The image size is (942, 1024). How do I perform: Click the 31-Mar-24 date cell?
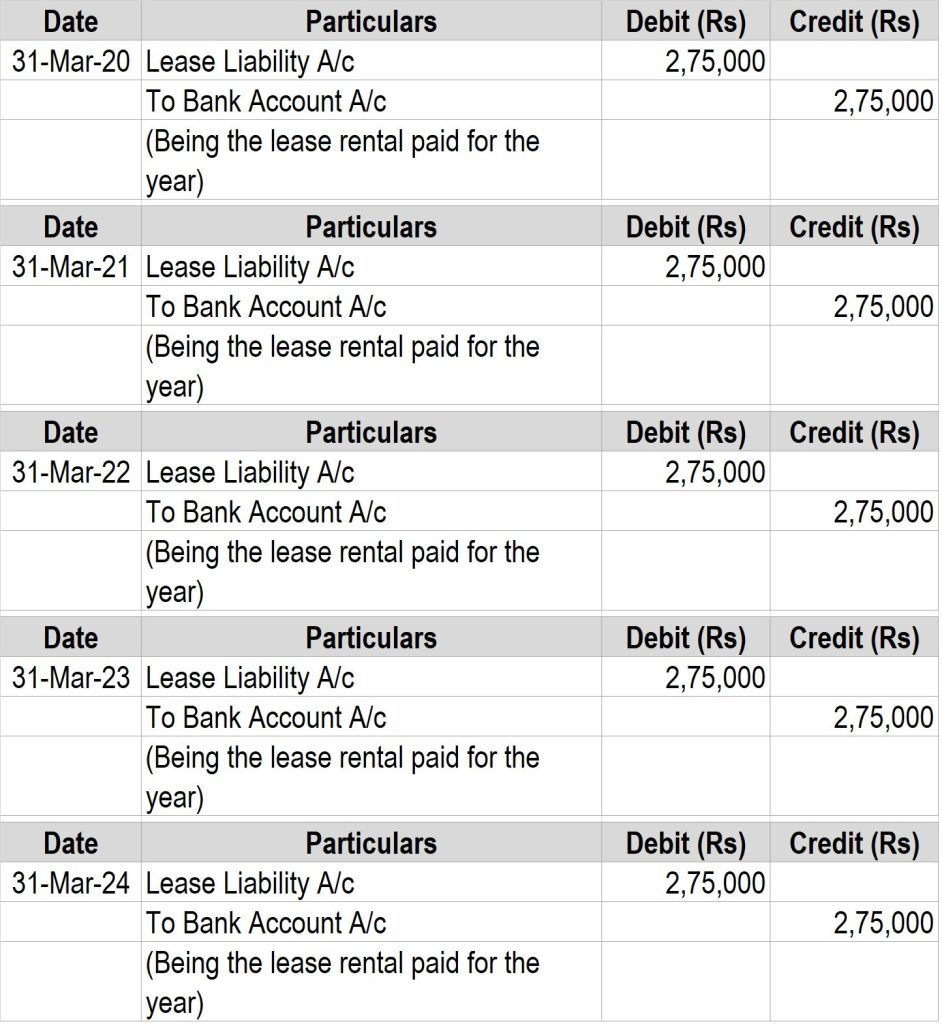71,883
